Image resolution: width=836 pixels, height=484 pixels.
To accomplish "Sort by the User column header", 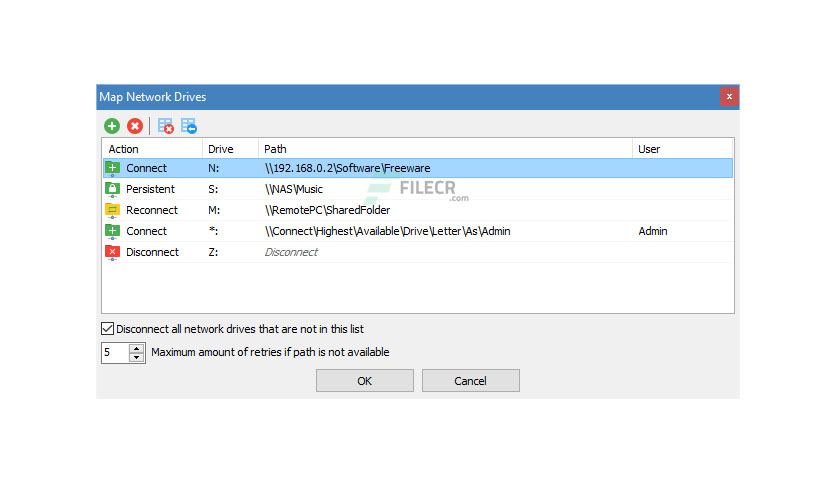I will 682,149.
